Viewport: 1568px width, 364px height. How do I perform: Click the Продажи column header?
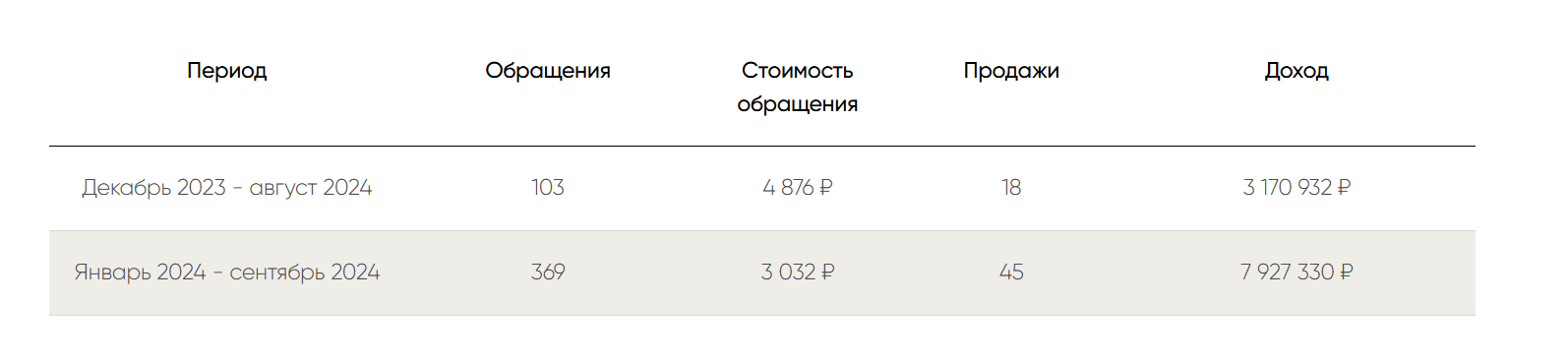1011,71
